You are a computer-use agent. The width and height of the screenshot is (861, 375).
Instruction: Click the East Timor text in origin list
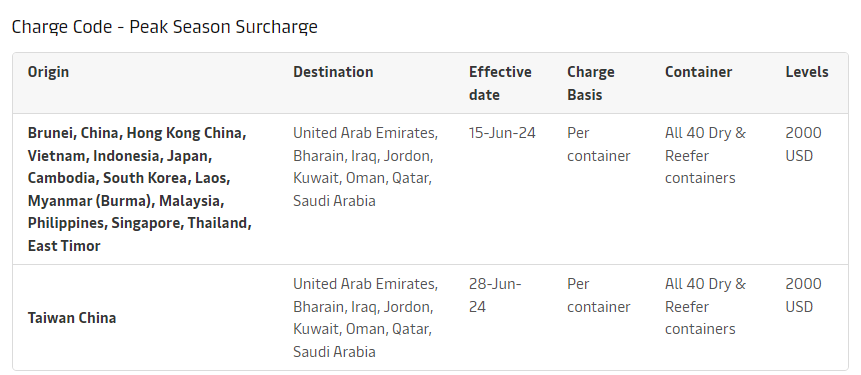coord(64,246)
